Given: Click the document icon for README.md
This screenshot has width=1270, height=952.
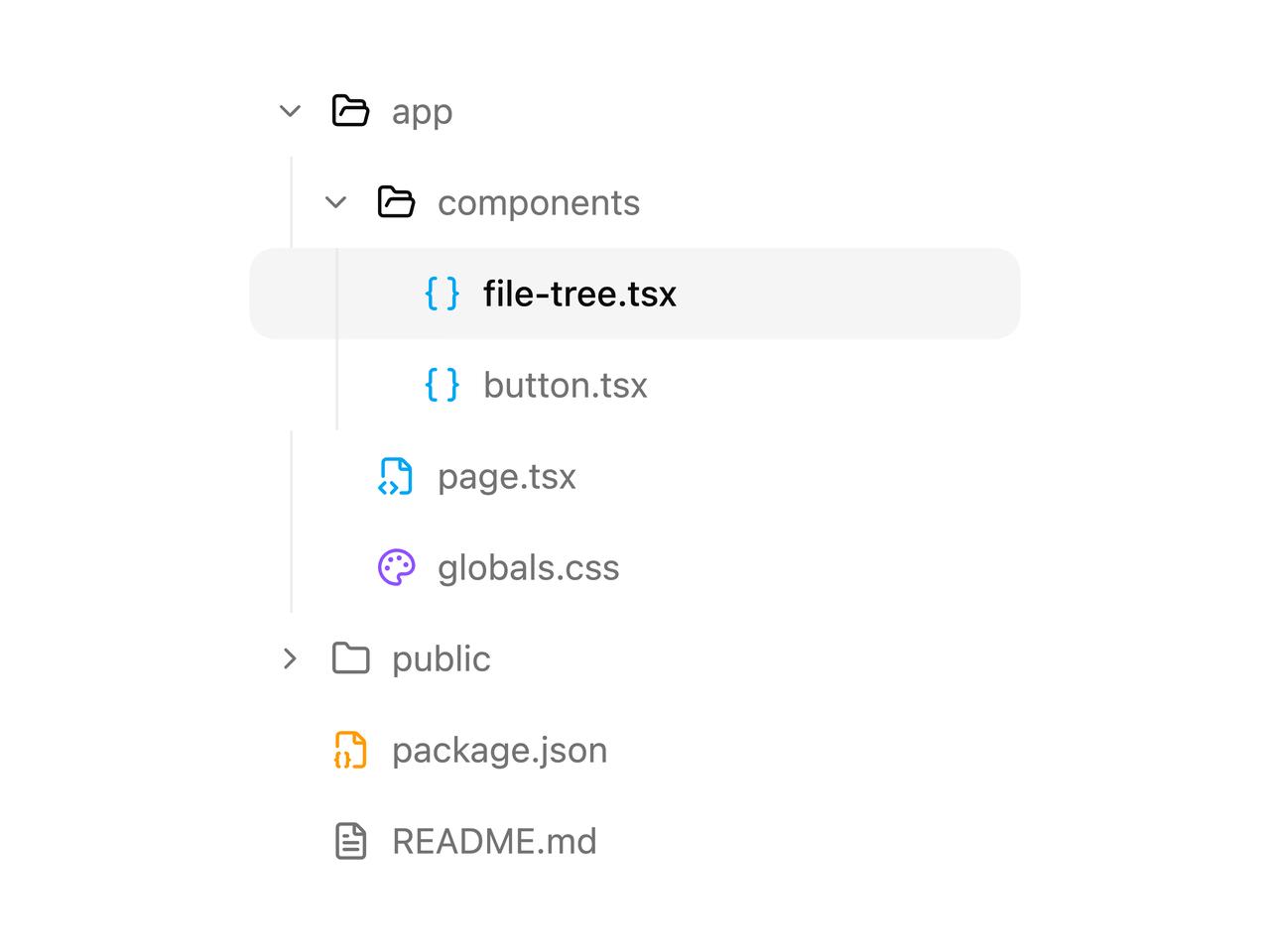Looking at the screenshot, I should 350,841.
